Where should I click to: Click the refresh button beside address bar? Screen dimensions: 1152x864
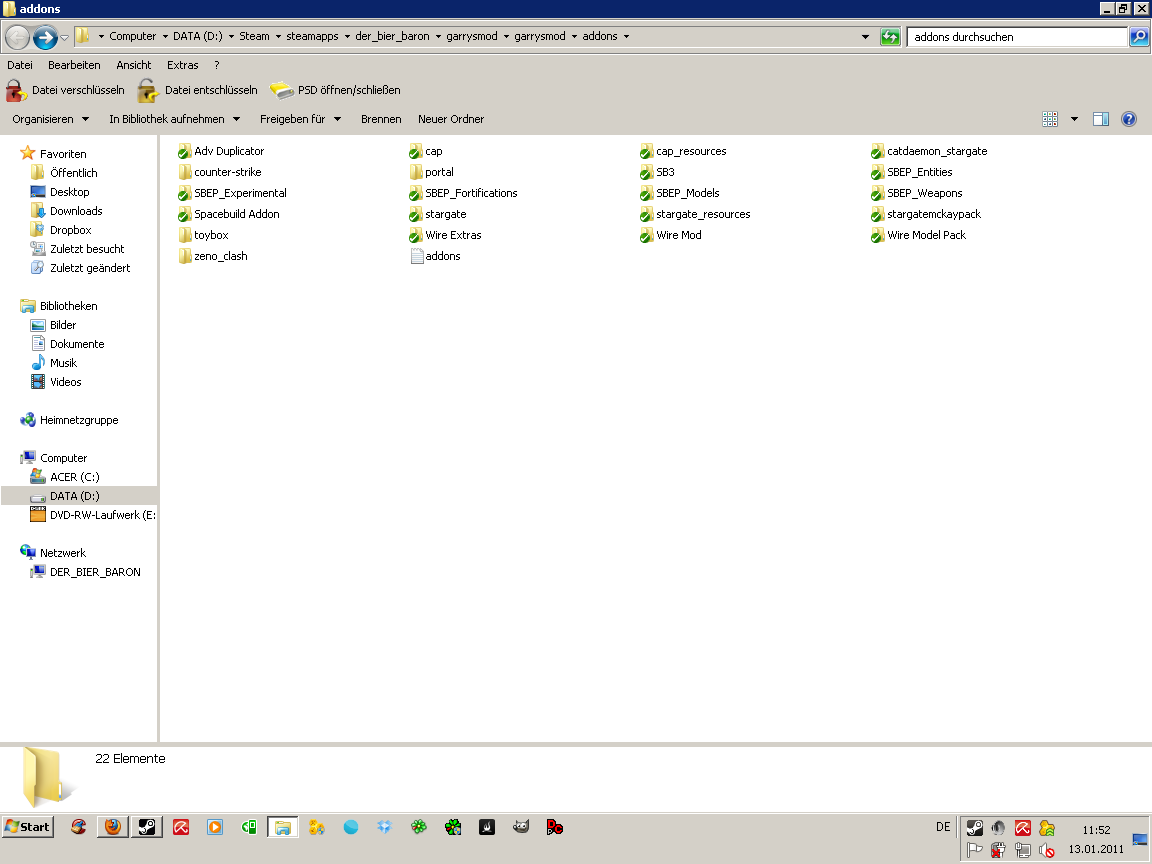(x=890, y=37)
